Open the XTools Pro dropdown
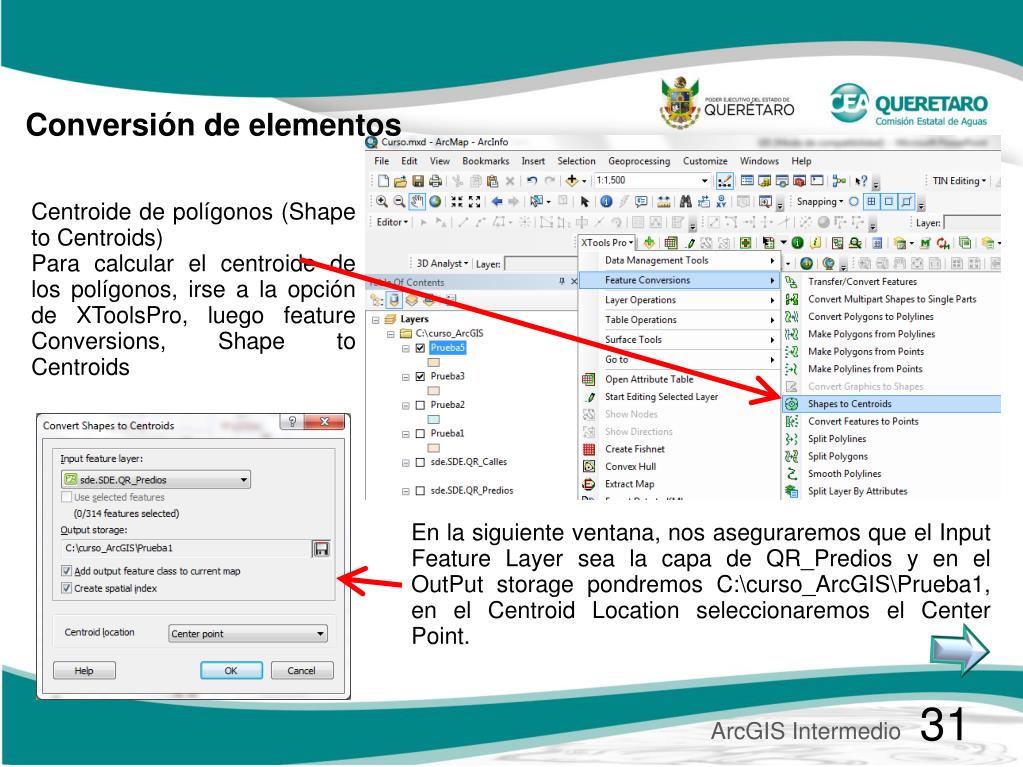 pyautogui.click(x=607, y=243)
